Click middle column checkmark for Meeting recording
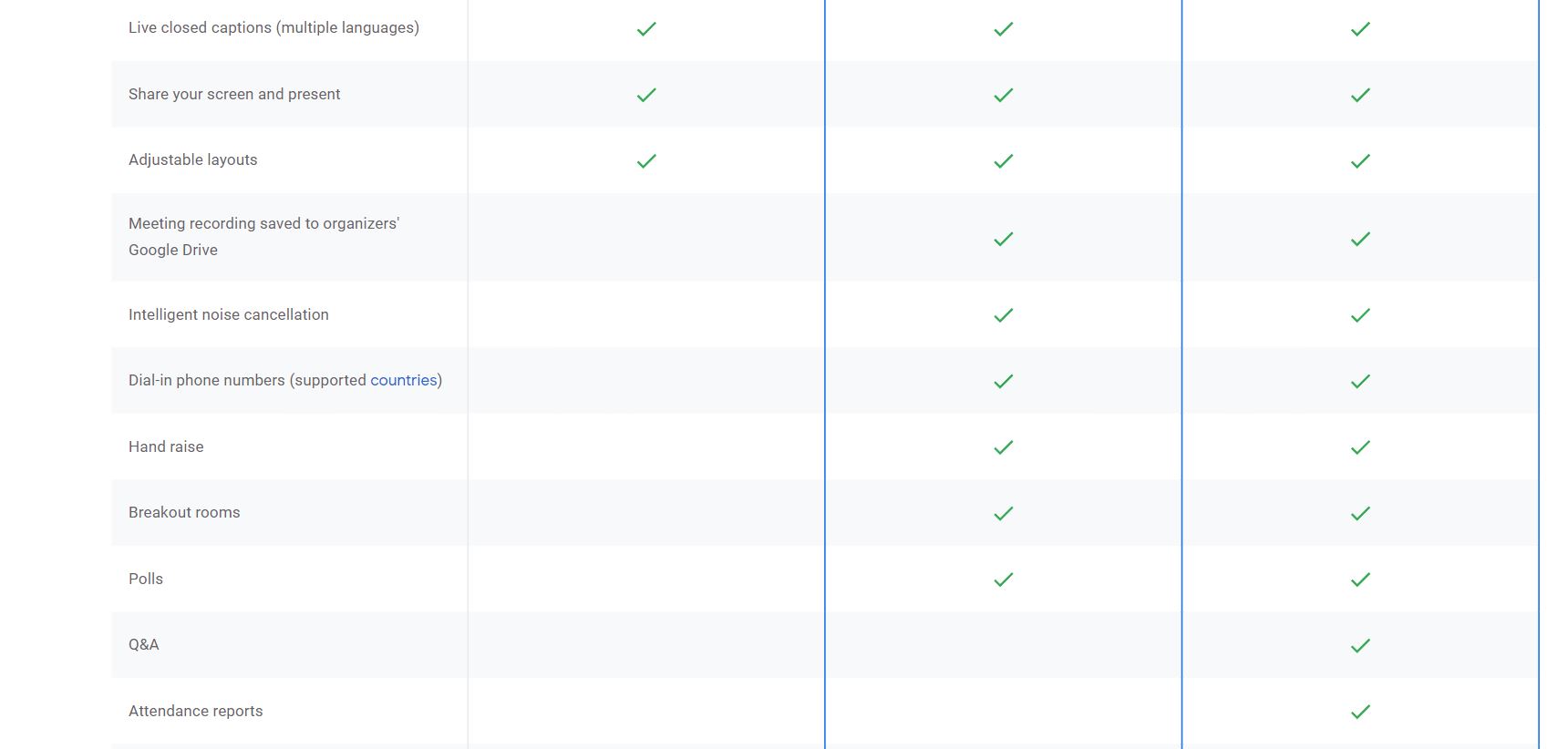Image resolution: width=1568 pixels, height=749 pixels. tap(1004, 239)
